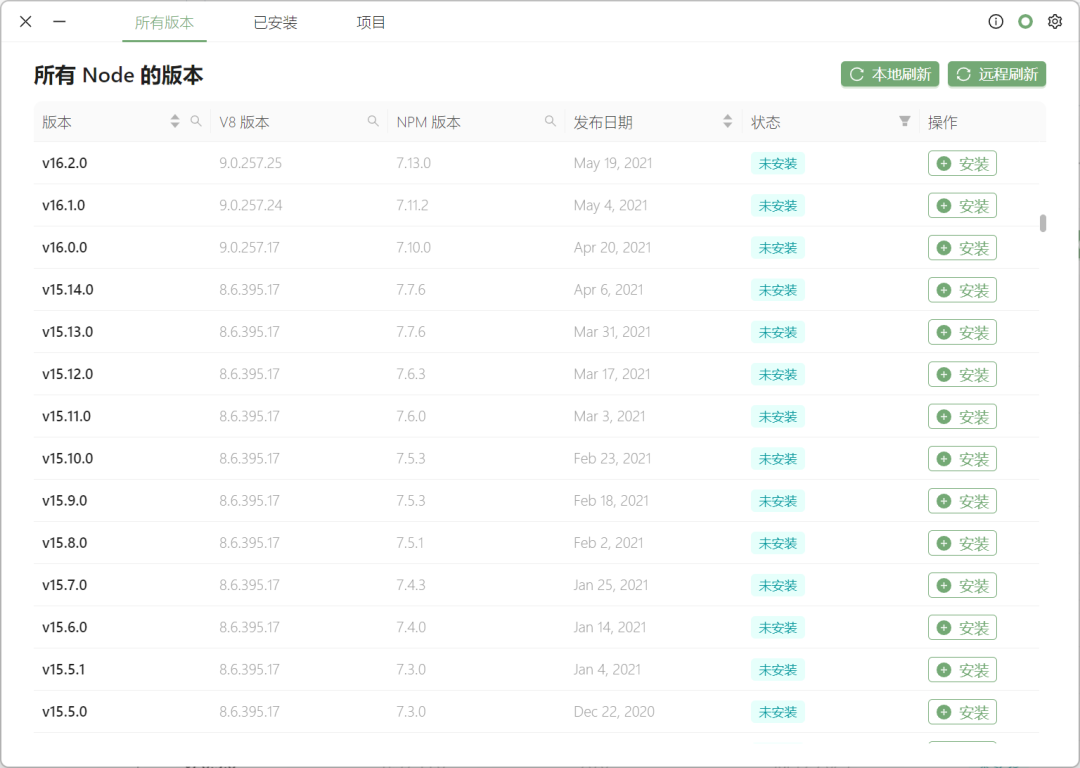Click the vertical scrollbar thumb
1080x768 pixels.
(x=1043, y=223)
